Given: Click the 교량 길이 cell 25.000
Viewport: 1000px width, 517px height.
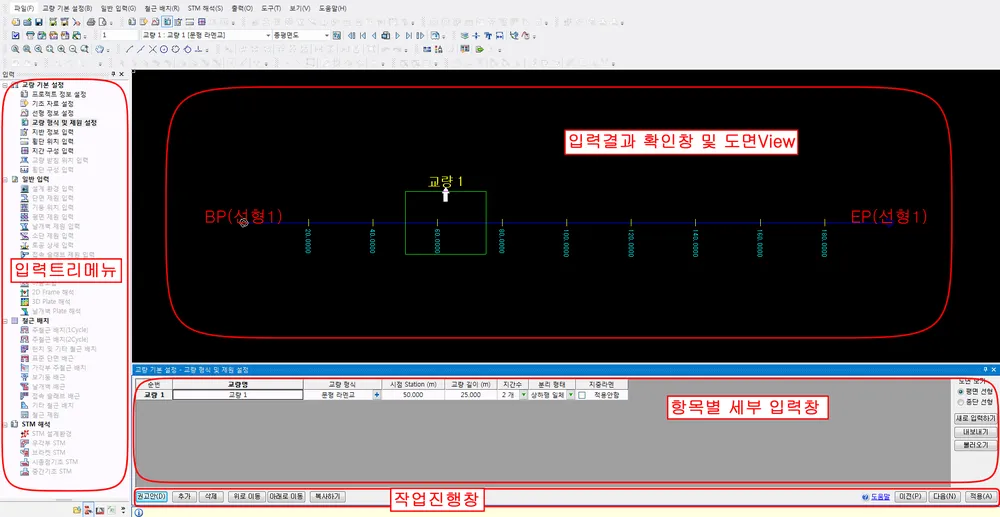Looking at the screenshot, I should click(x=471, y=395).
